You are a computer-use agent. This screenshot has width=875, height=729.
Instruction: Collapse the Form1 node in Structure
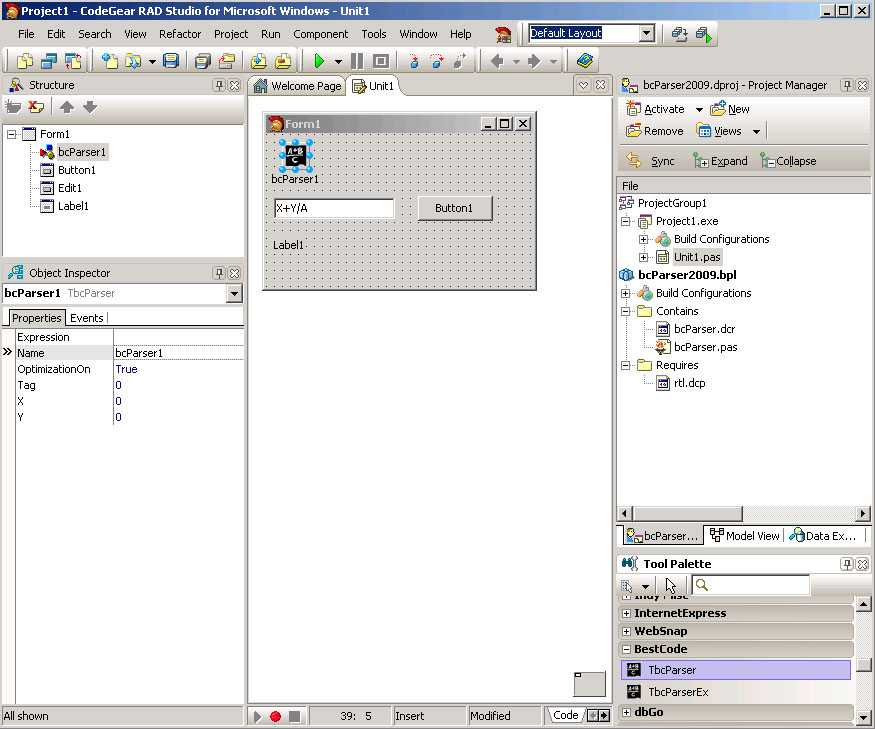pyautogui.click(x=11, y=134)
